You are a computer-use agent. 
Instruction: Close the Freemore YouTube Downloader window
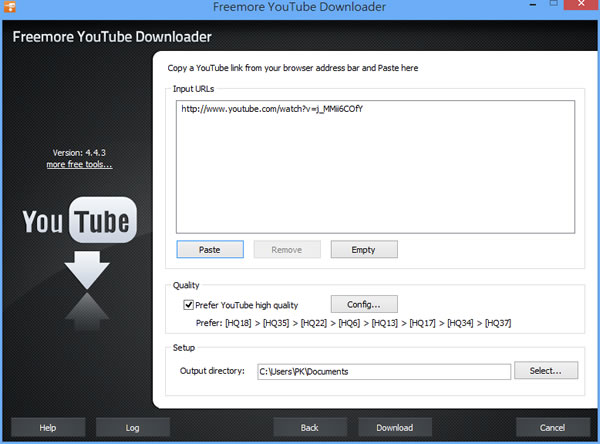point(581,4)
